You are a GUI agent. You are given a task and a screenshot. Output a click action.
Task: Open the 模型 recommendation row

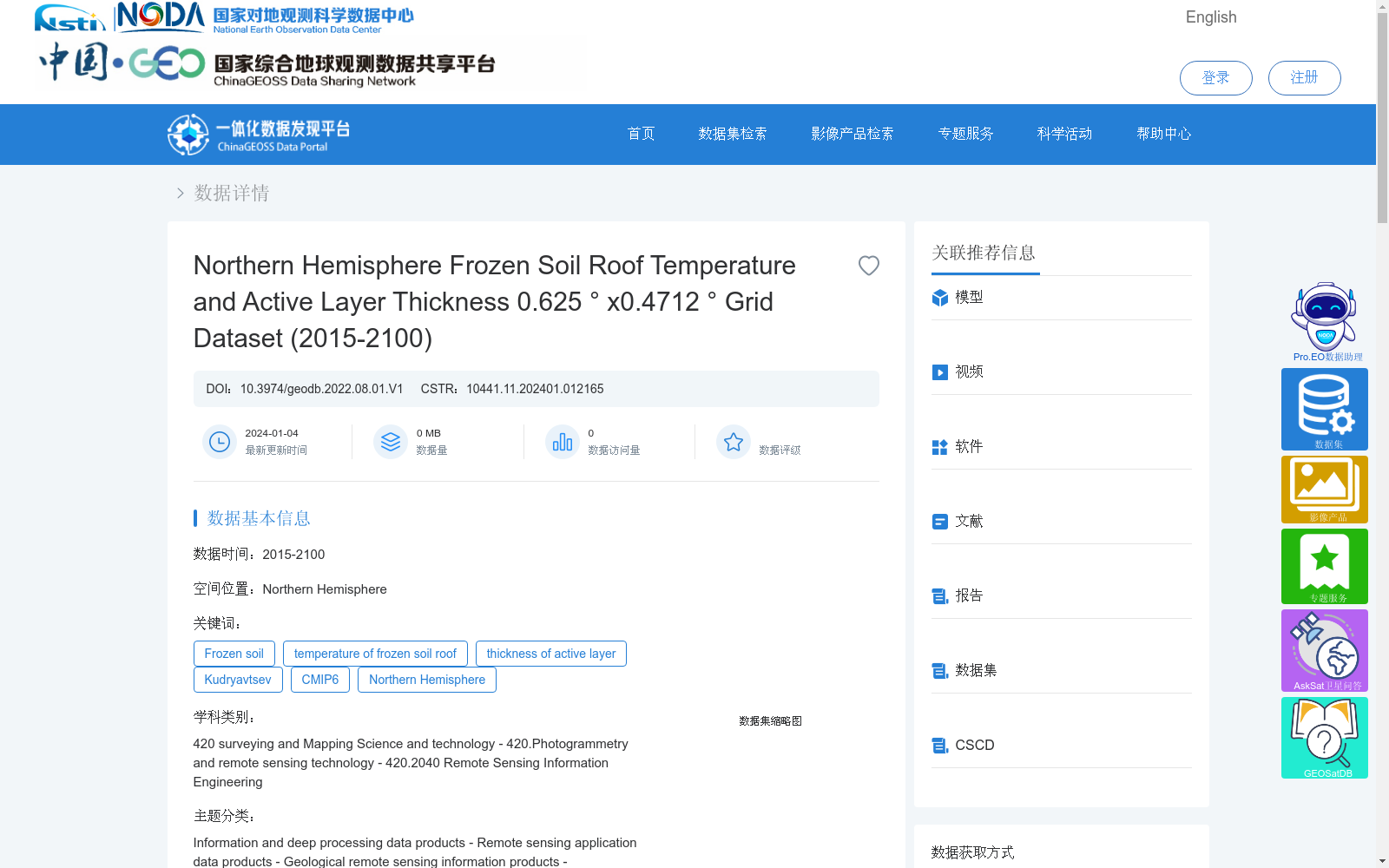(x=1062, y=298)
